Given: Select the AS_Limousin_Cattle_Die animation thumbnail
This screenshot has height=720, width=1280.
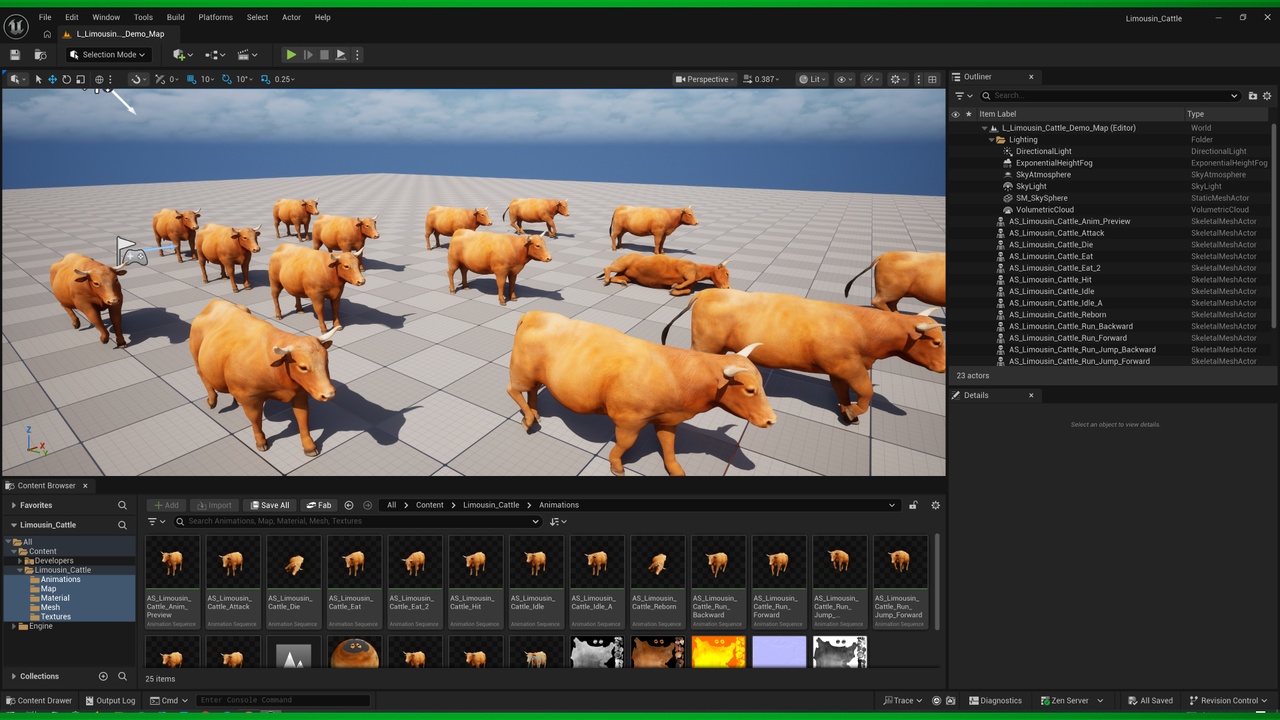Looking at the screenshot, I should tap(293, 582).
